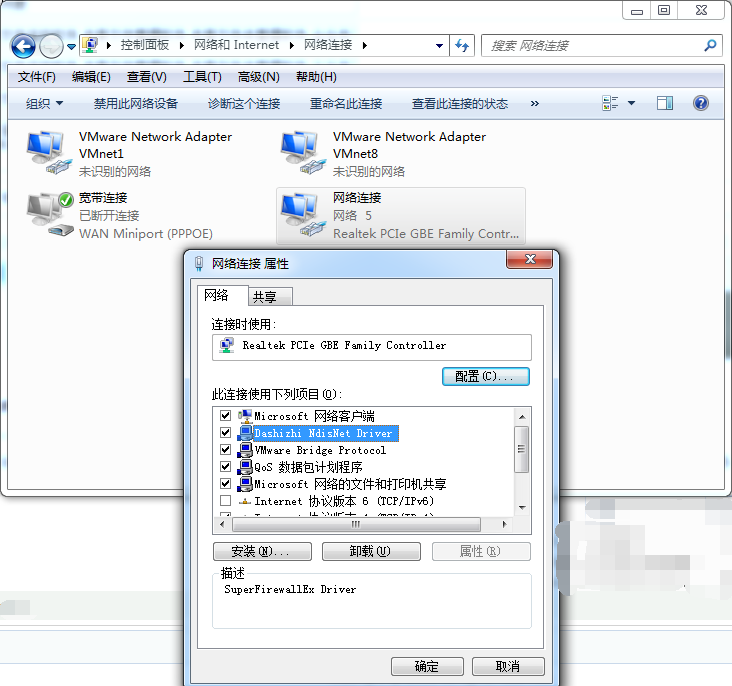The width and height of the screenshot is (732, 686).
Task: Click the 卸载(U) button
Action: click(371, 552)
